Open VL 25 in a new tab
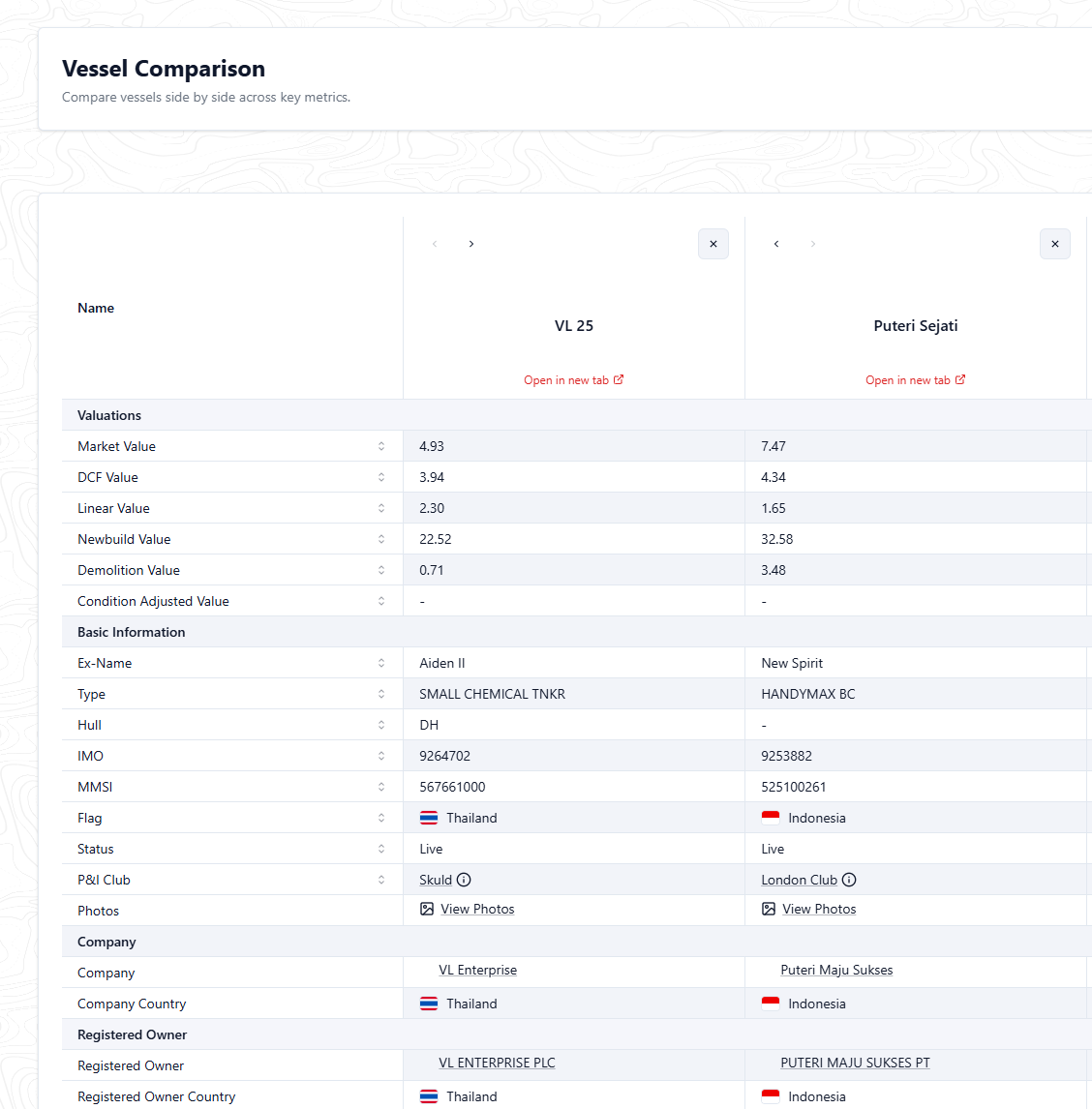 click(574, 380)
